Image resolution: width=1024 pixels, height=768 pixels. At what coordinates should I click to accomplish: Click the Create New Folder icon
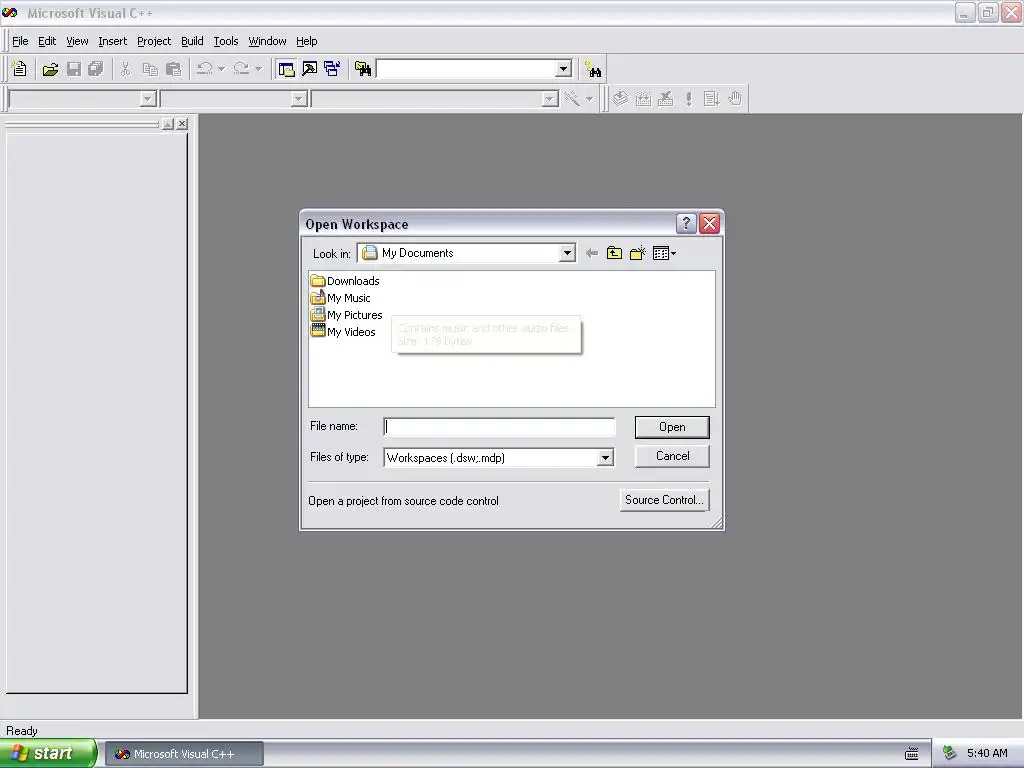click(637, 253)
